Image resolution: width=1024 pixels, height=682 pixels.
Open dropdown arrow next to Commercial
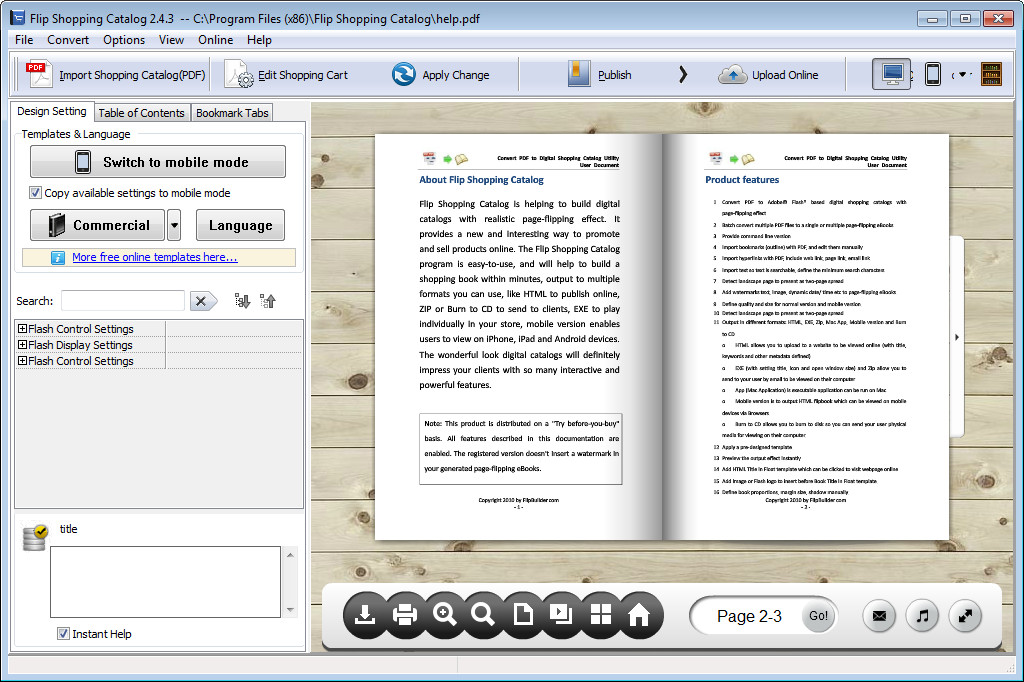tap(174, 225)
